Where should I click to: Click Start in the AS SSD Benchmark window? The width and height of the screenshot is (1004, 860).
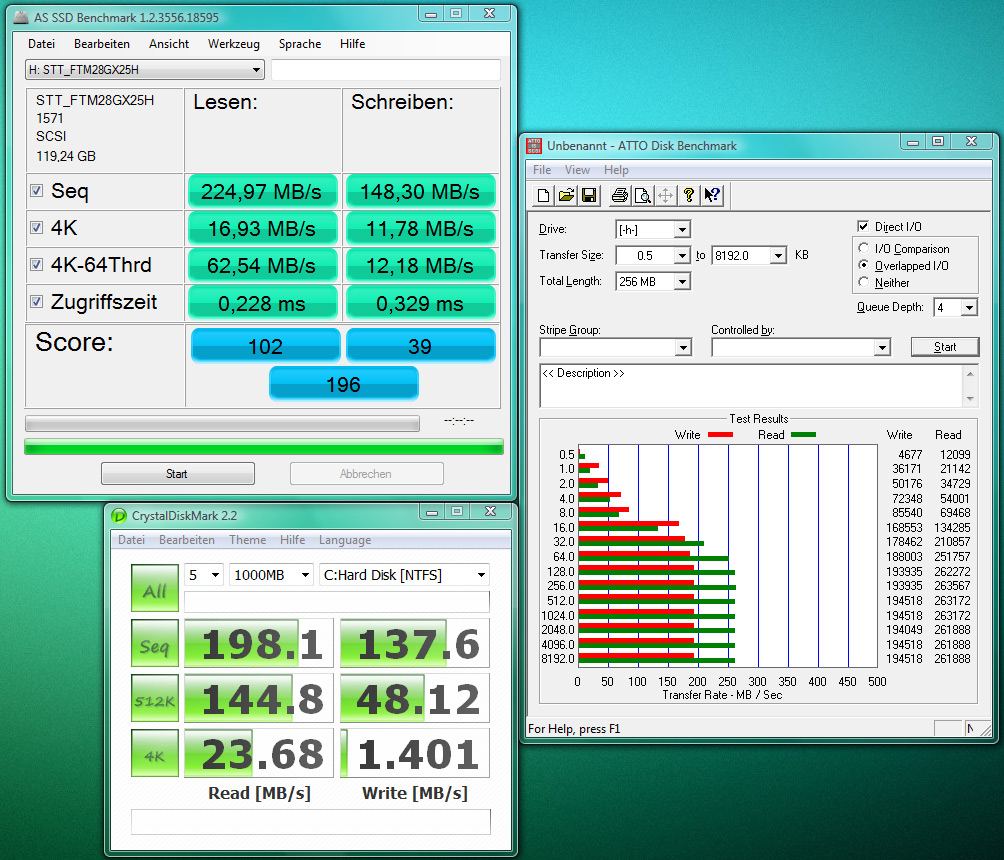177,474
